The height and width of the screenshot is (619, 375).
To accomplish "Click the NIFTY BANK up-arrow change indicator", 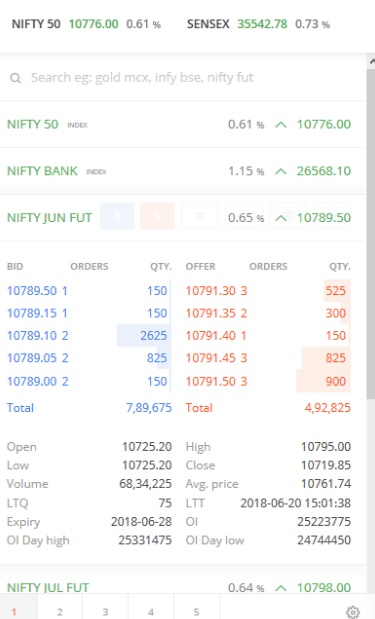I will click(x=281, y=171).
